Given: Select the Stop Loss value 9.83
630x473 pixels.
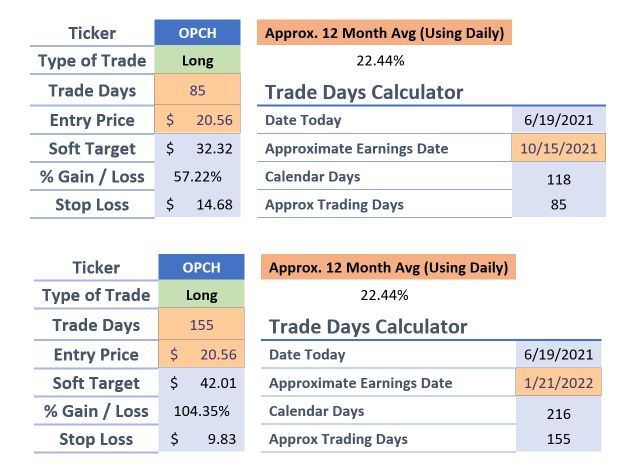Looking at the screenshot, I should click(201, 439).
